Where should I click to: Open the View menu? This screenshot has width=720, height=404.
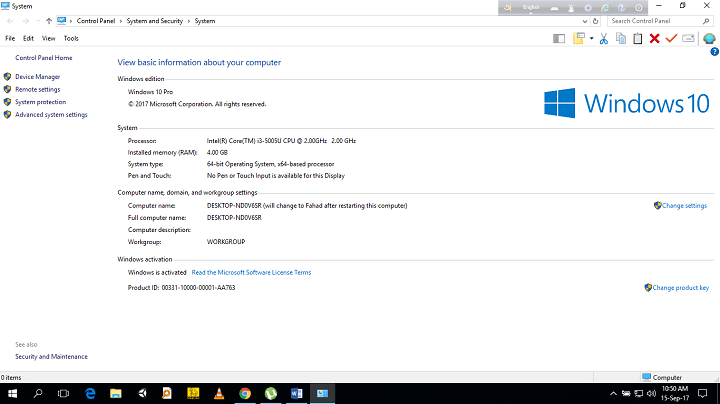click(x=49, y=39)
